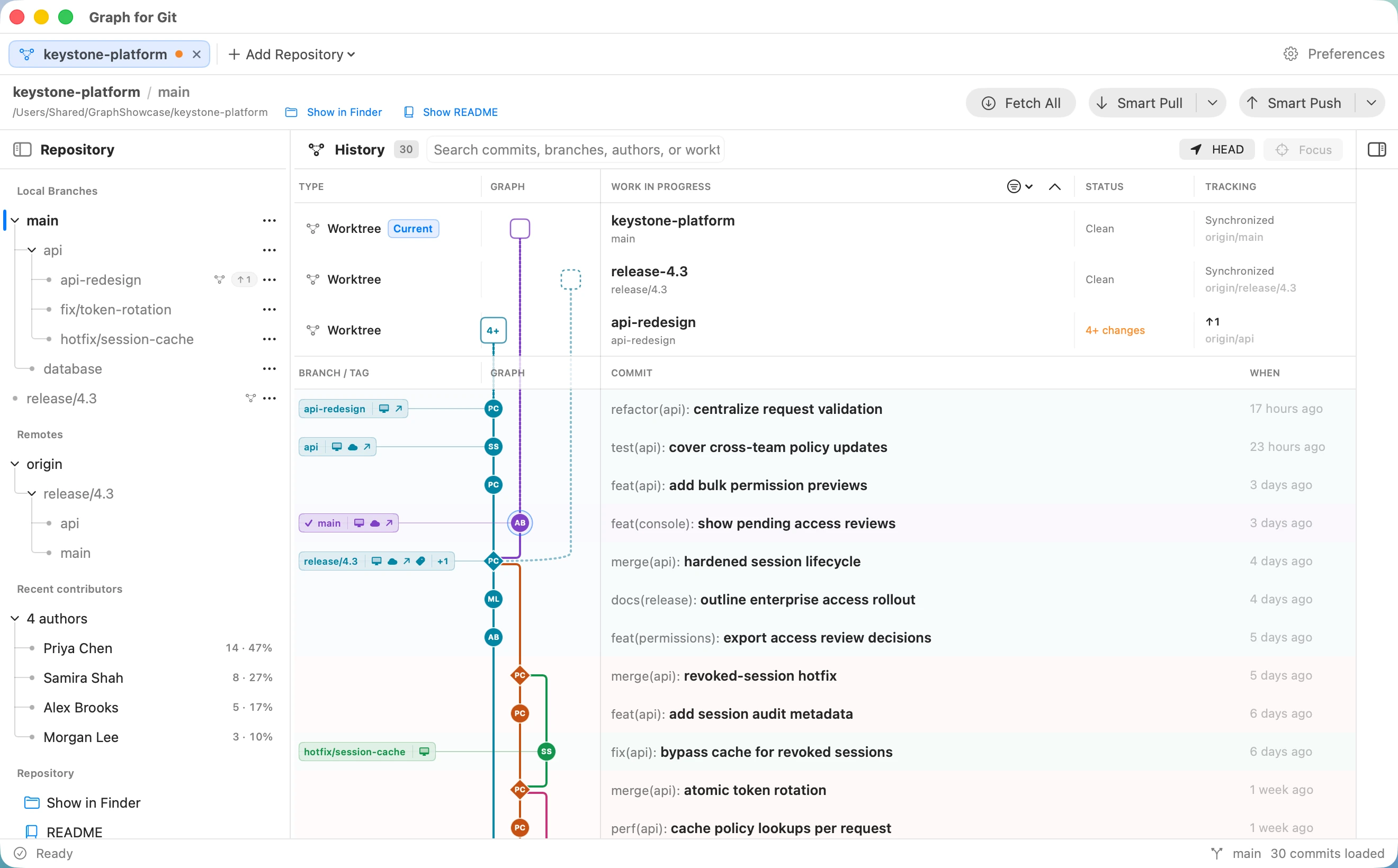
Task: Collapse the 4 authors list
Action: (x=15, y=618)
